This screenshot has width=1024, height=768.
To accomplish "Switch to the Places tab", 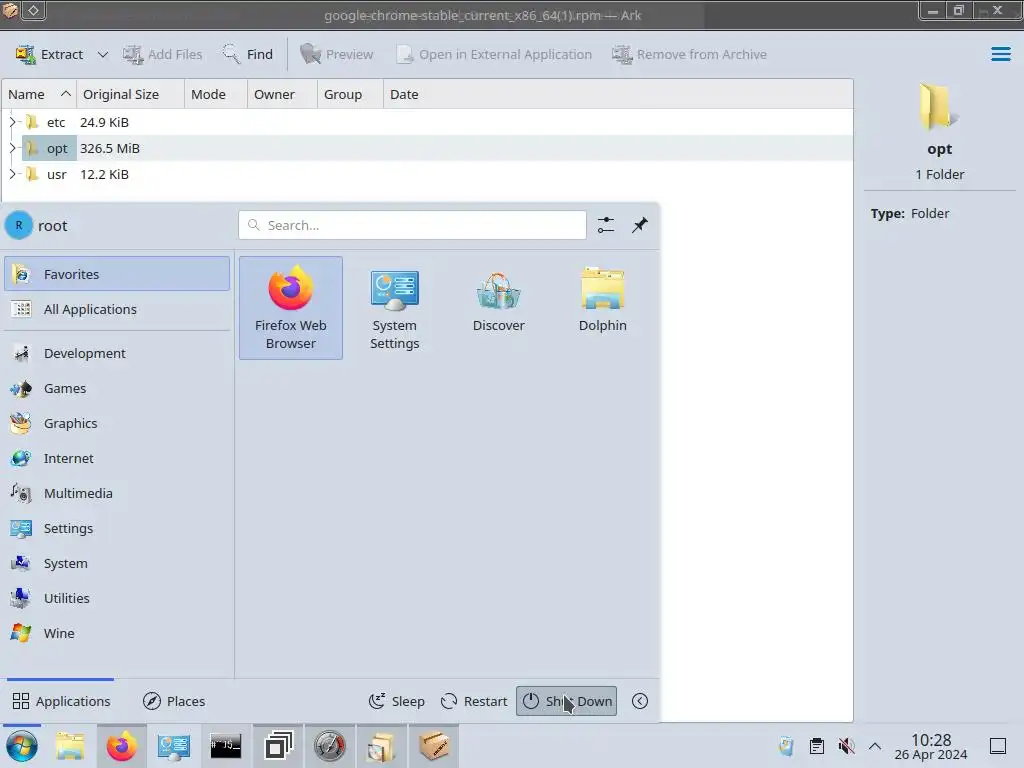I will click(x=174, y=701).
